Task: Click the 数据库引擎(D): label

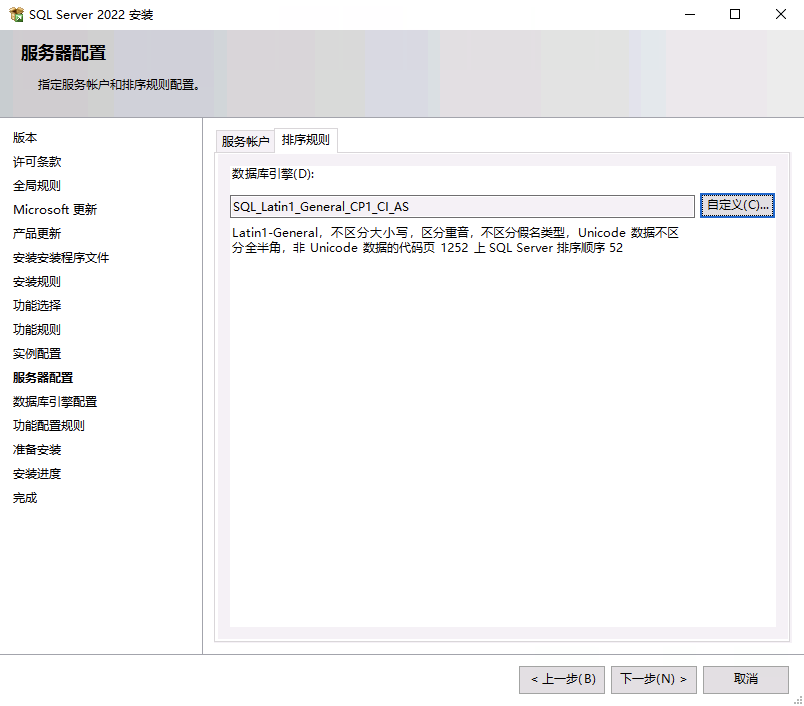Action: tap(273, 174)
